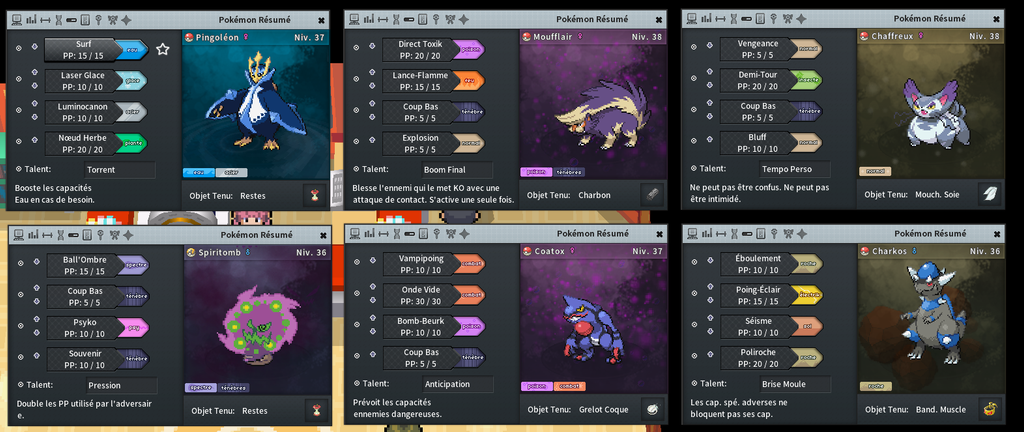Open the notebook icon in Moufflair's résumé toolbar
Viewport: 1024px width, 432px height.
coord(423,19)
